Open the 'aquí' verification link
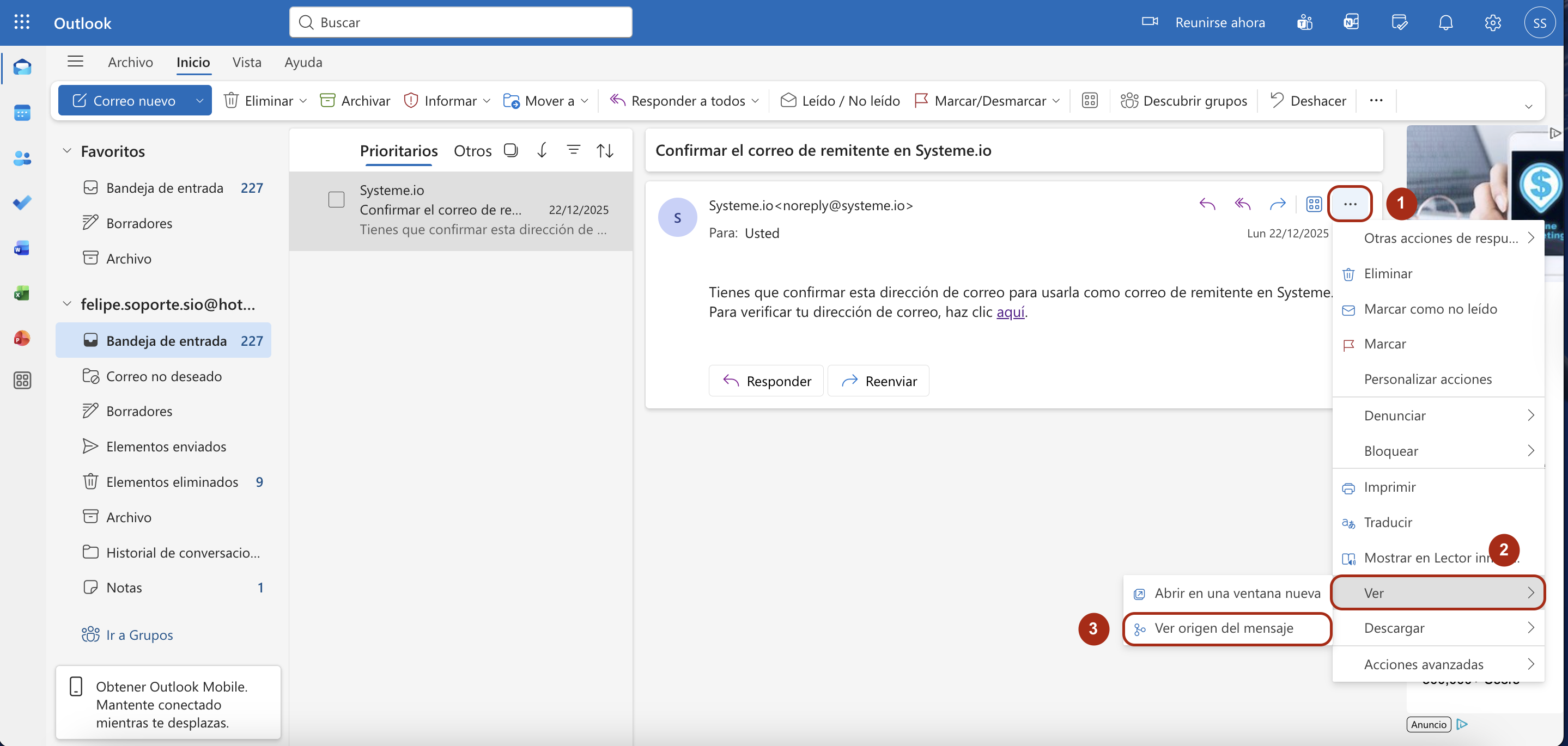The image size is (1568, 746). [1010, 312]
